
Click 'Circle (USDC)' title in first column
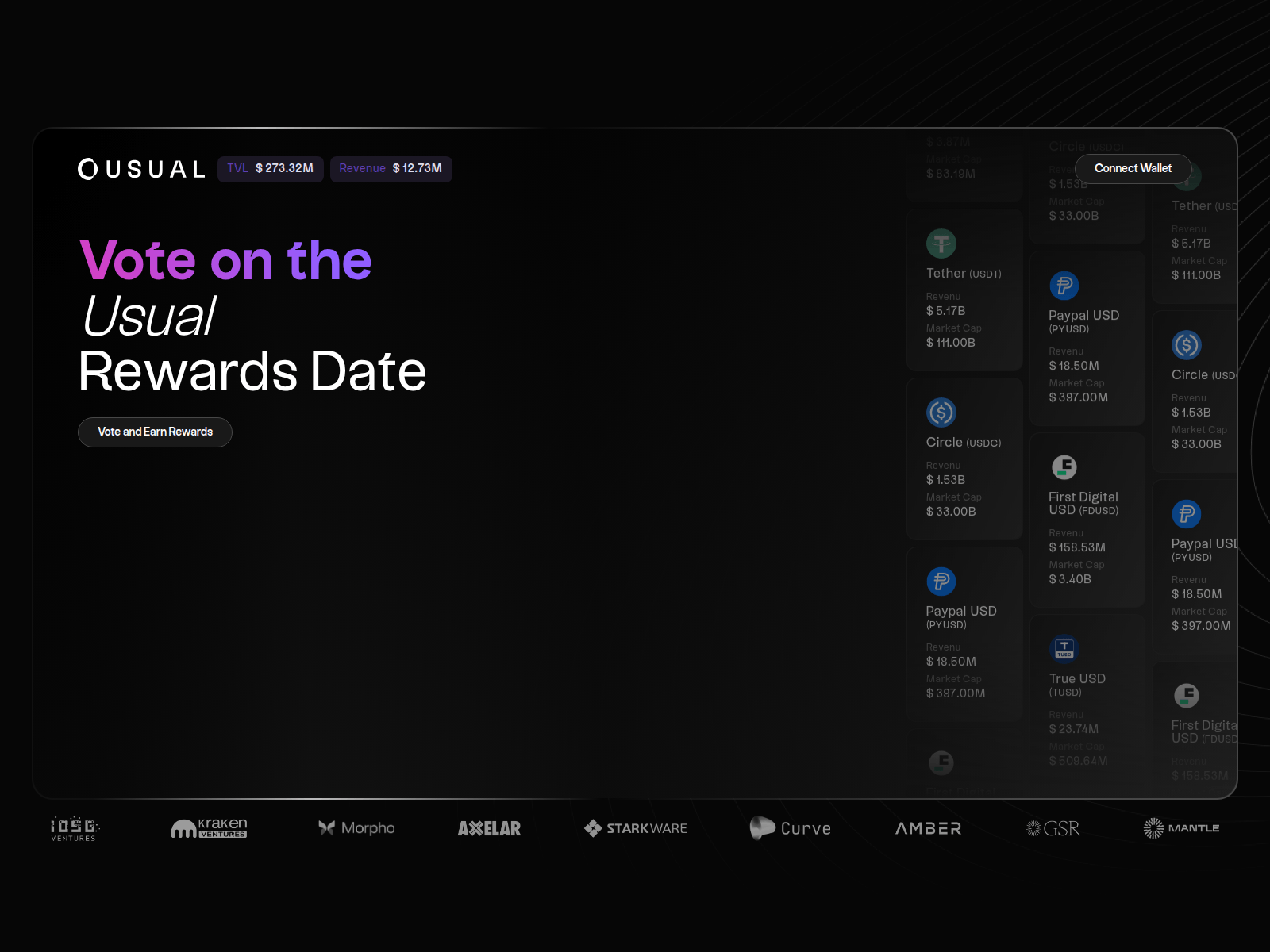pyautogui.click(x=964, y=442)
